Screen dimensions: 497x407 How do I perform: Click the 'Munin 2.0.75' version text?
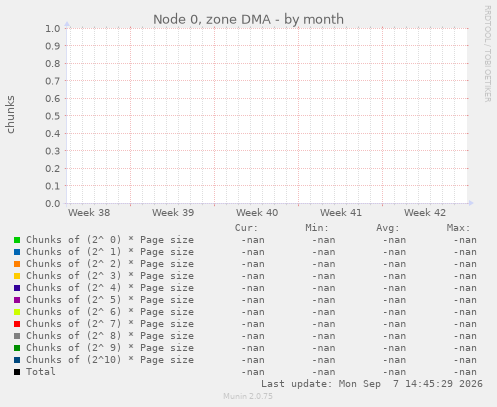pyautogui.click(x=248, y=396)
